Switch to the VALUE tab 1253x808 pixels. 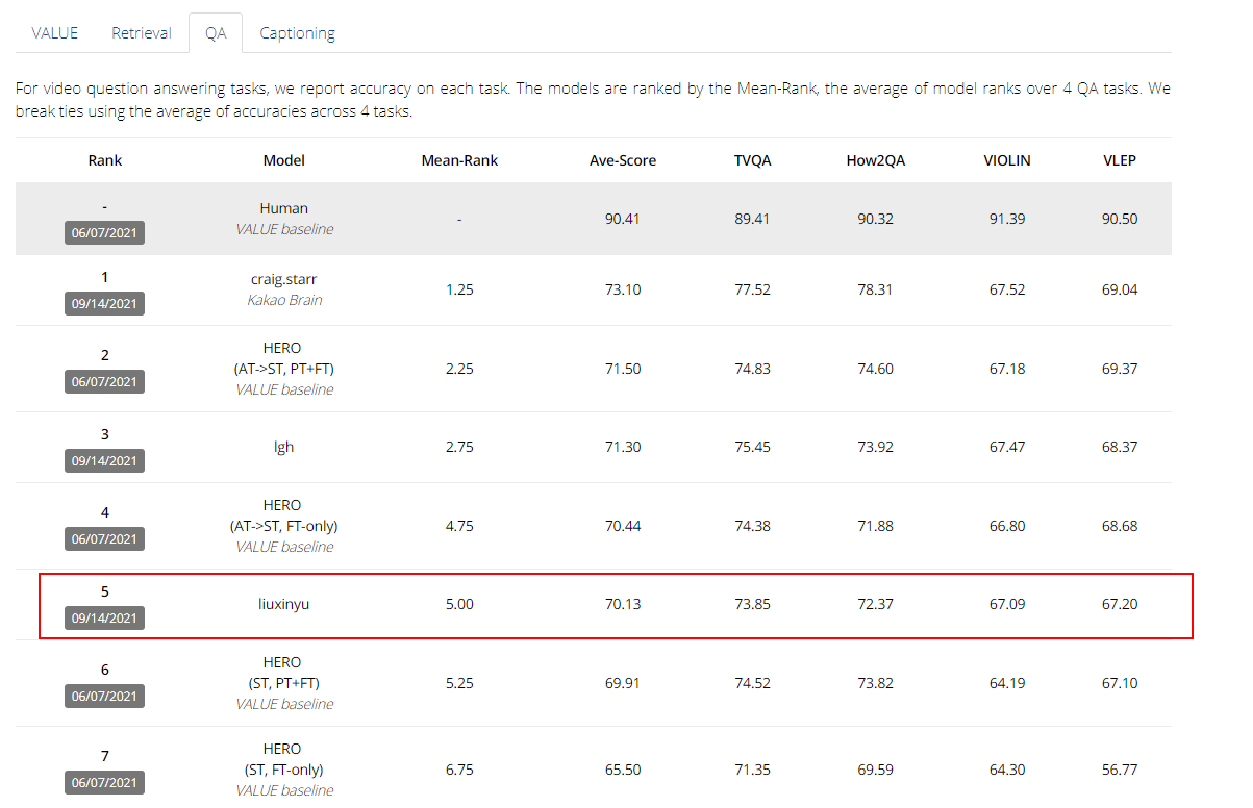coord(55,33)
